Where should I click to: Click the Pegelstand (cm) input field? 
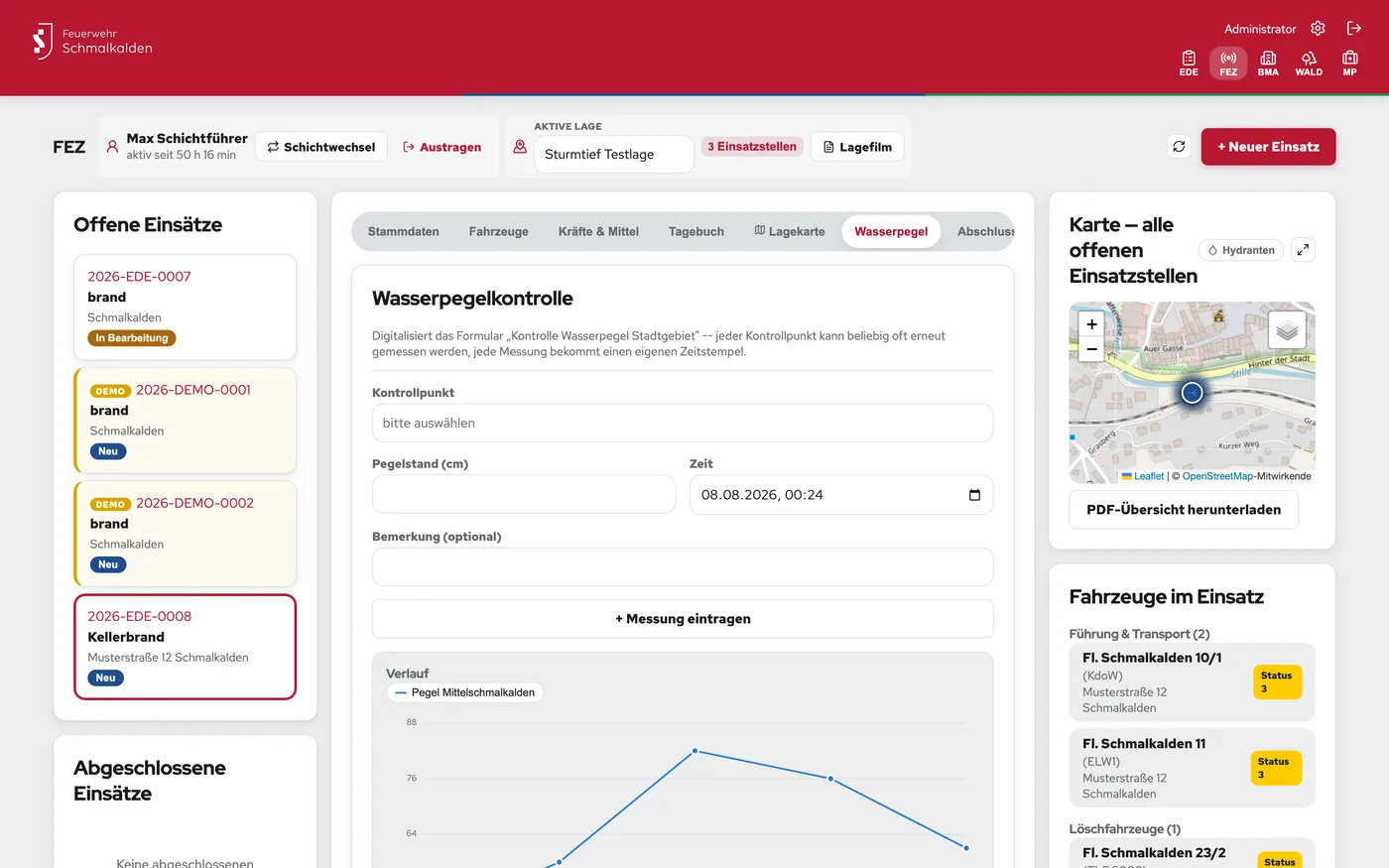tap(524, 494)
